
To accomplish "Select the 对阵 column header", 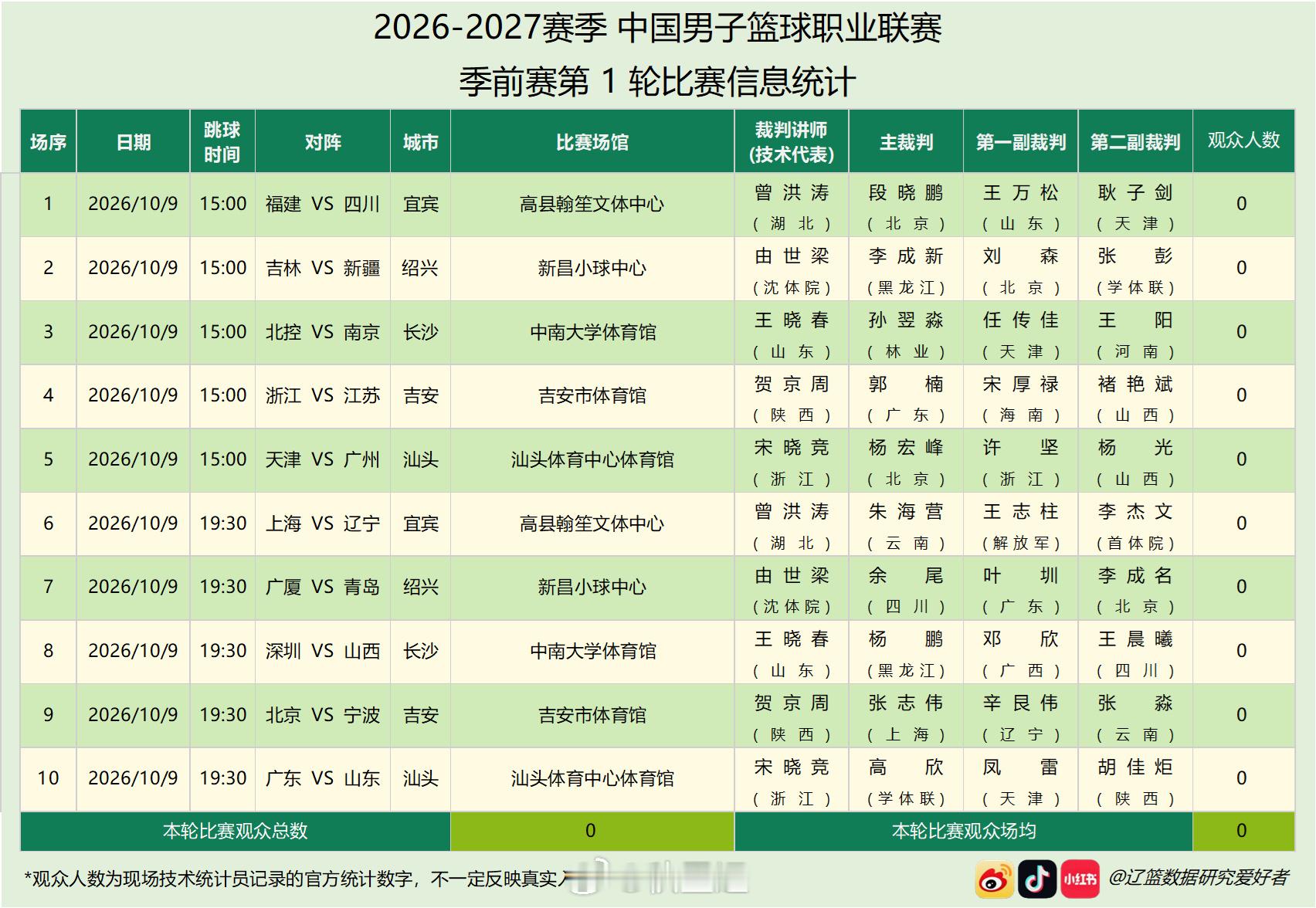I will [x=323, y=141].
